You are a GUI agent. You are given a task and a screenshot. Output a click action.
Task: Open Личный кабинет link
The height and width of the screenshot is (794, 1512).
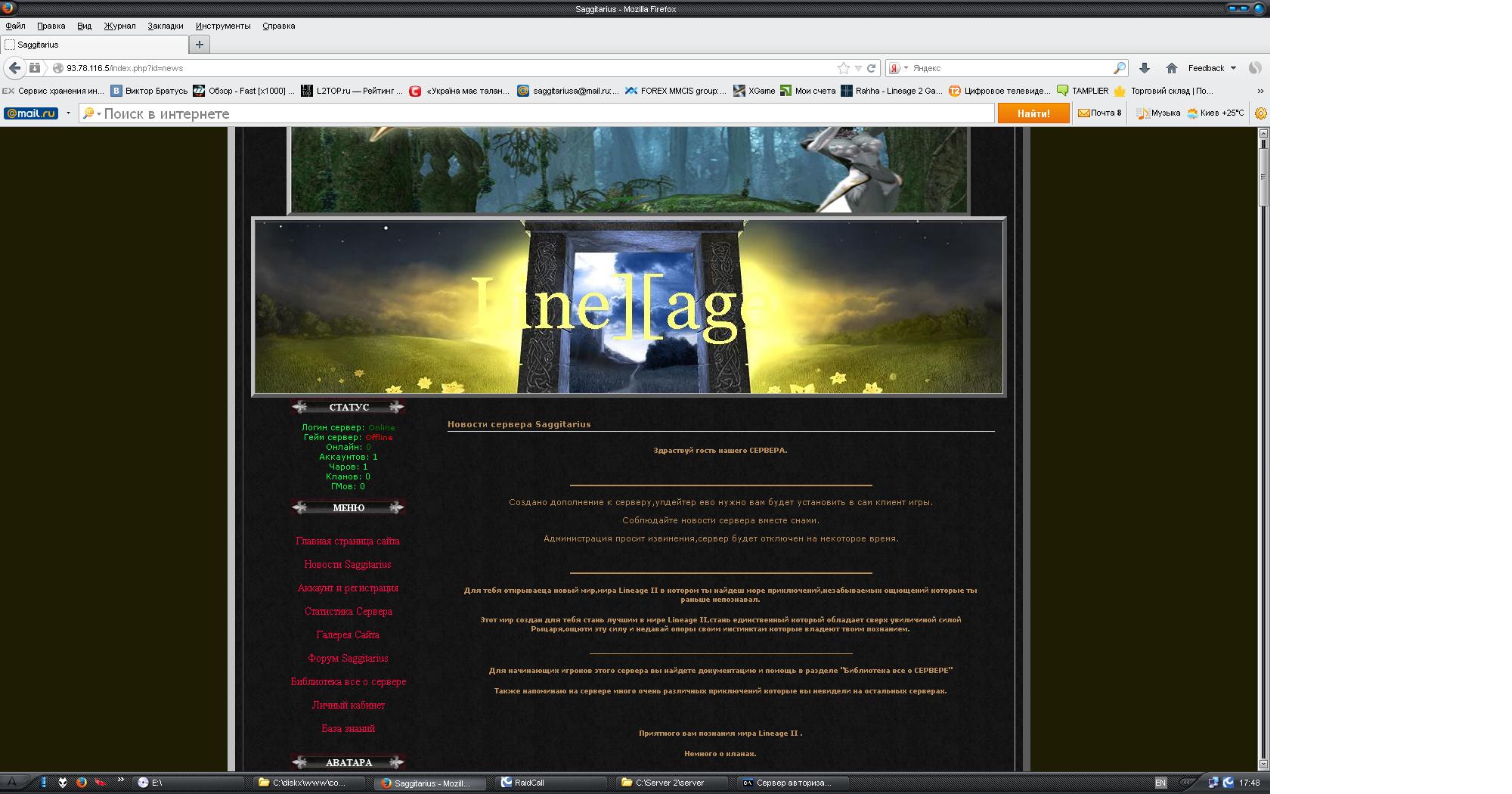(348, 706)
